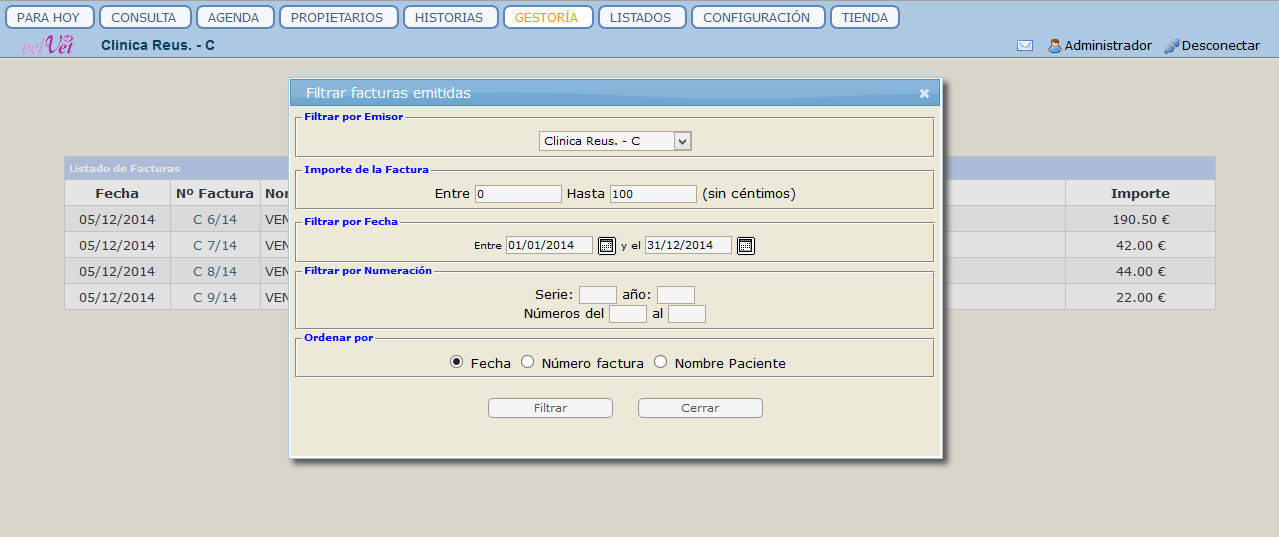The height and width of the screenshot is (537, 1279).
Task: Click the Desconectar logout icon
Action: click(1172, 46)
